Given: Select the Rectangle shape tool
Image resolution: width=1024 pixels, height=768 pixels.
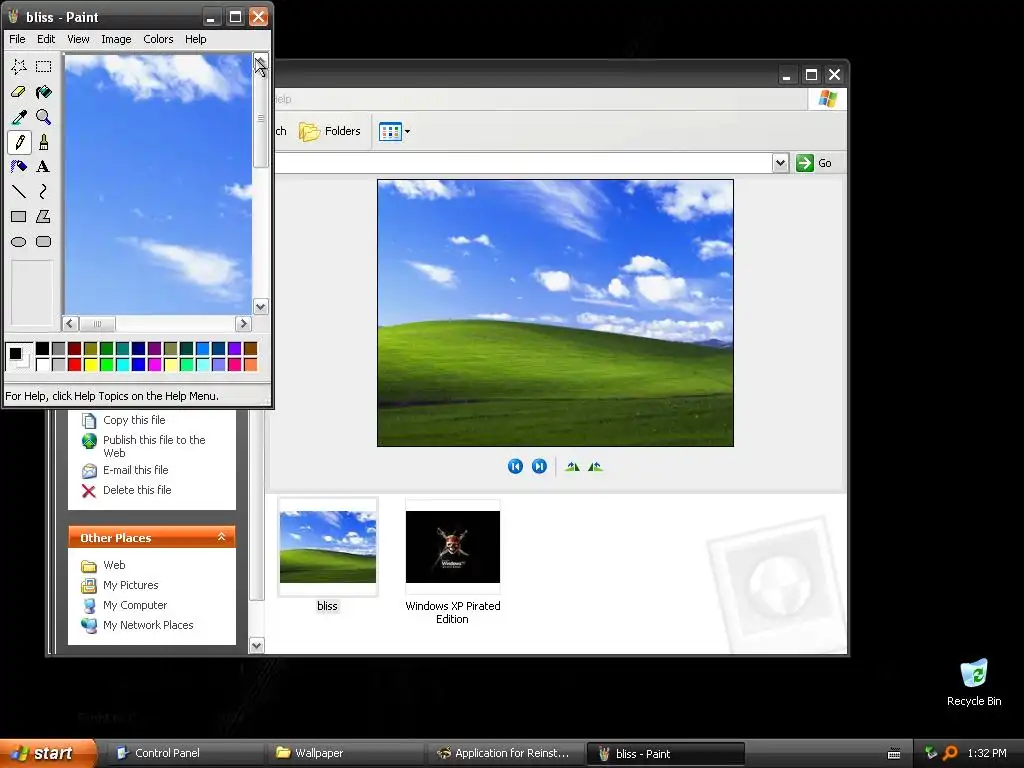Looking at the screenshot, I should 19,217.
